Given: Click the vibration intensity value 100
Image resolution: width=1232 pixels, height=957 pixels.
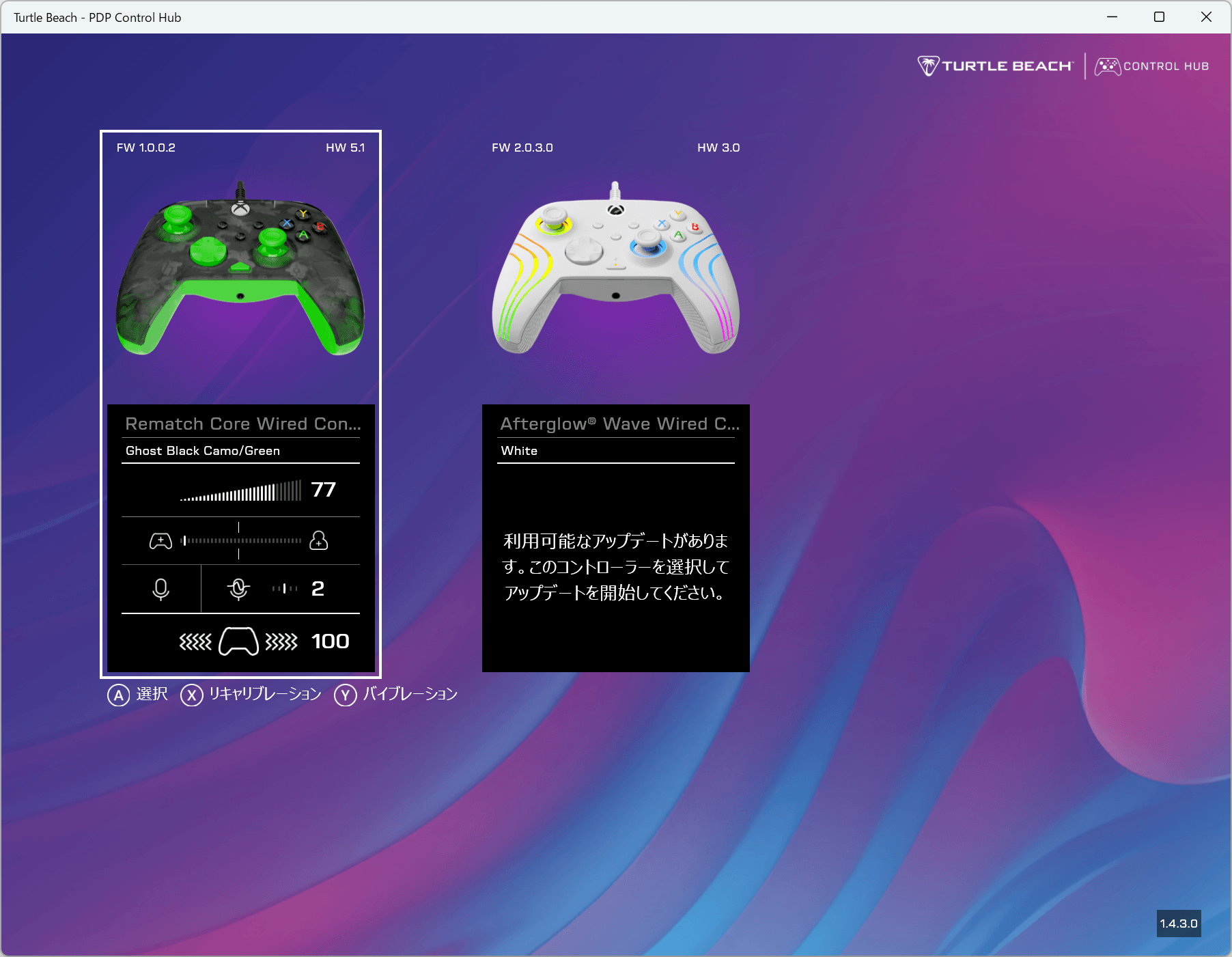Looking at the screenshot, I should (x=330, y=641).
